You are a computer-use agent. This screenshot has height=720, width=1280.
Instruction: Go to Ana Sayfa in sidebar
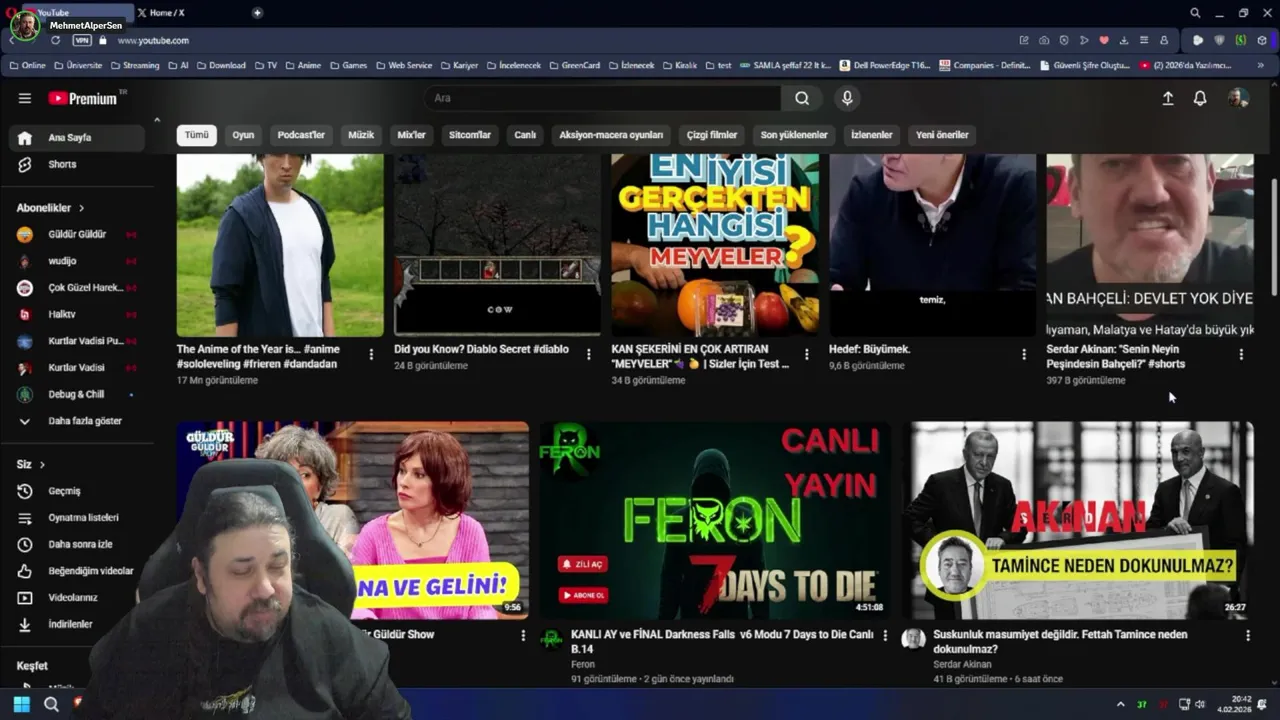coord(77,138)
